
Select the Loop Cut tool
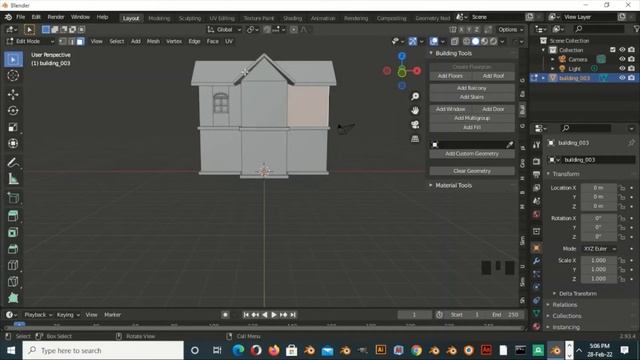pos(13,265)
